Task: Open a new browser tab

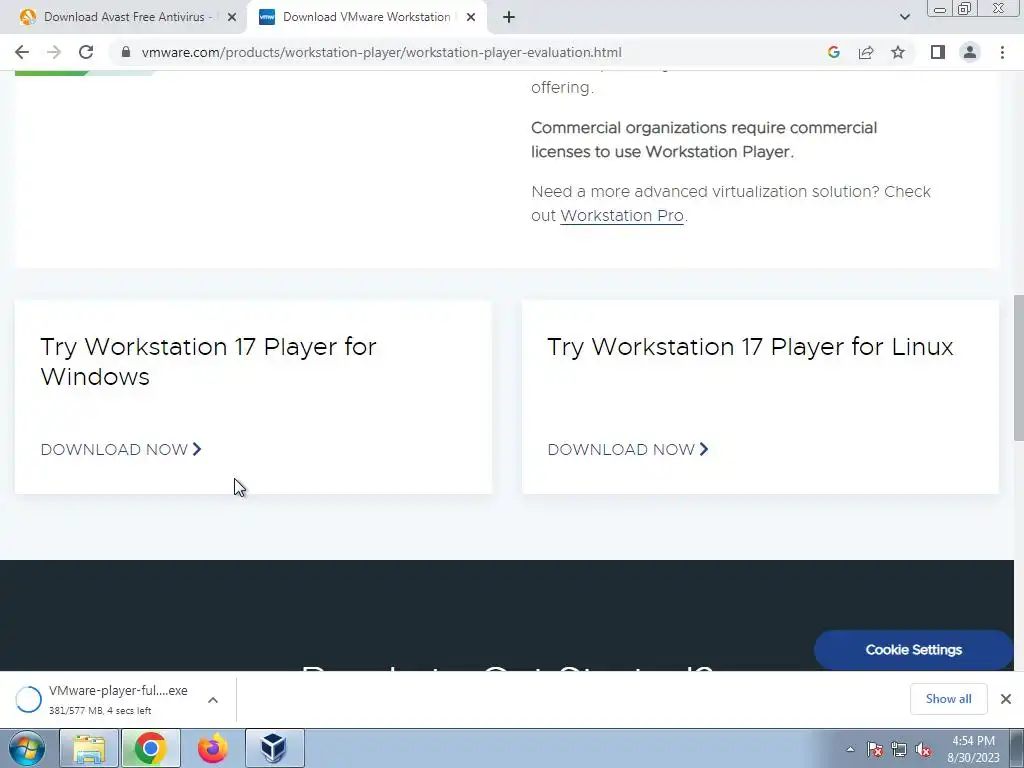Action: [x=509, y=17]
